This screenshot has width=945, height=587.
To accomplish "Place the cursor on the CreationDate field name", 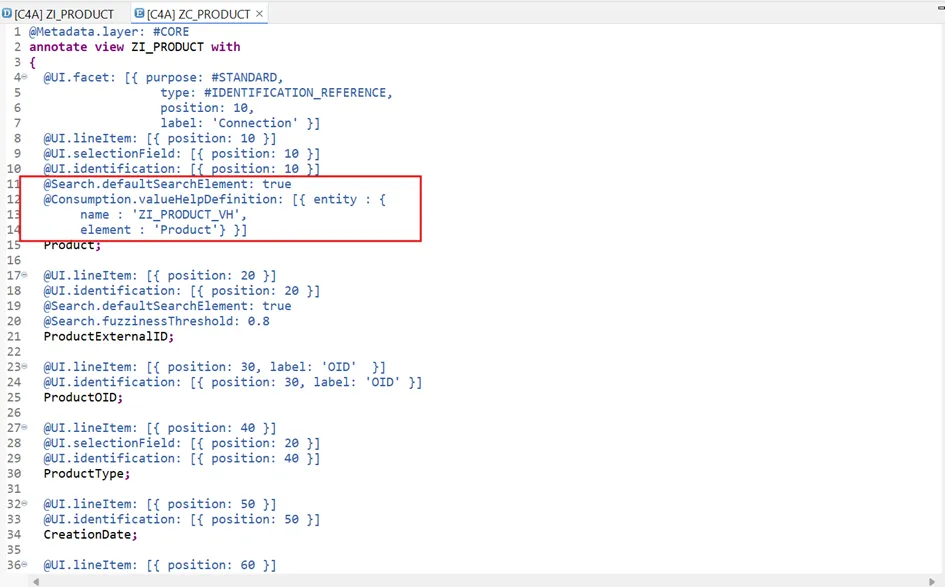I will [x=88, y=535].
